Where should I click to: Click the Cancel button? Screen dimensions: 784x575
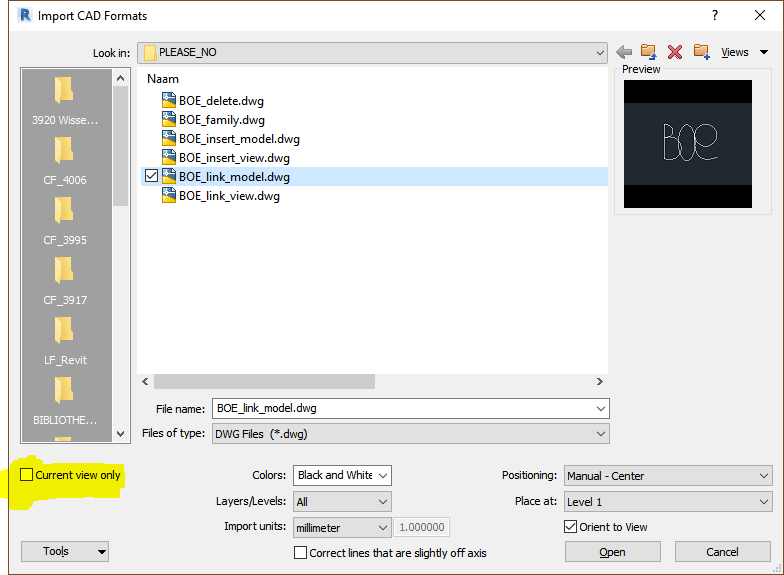coord(722,552)
